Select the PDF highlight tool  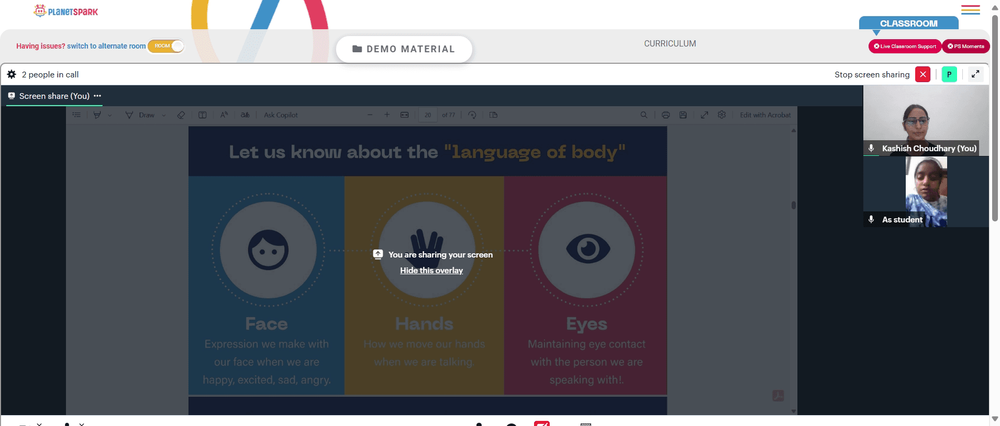point(97,115)
